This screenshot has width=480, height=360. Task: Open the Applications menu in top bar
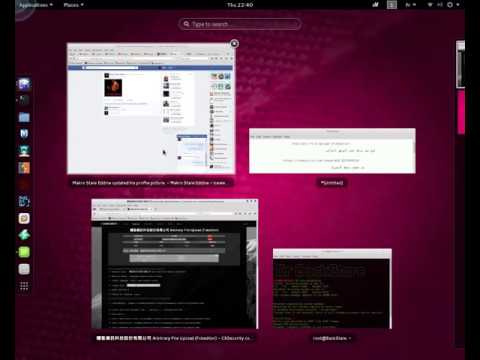tap(35, 5)
